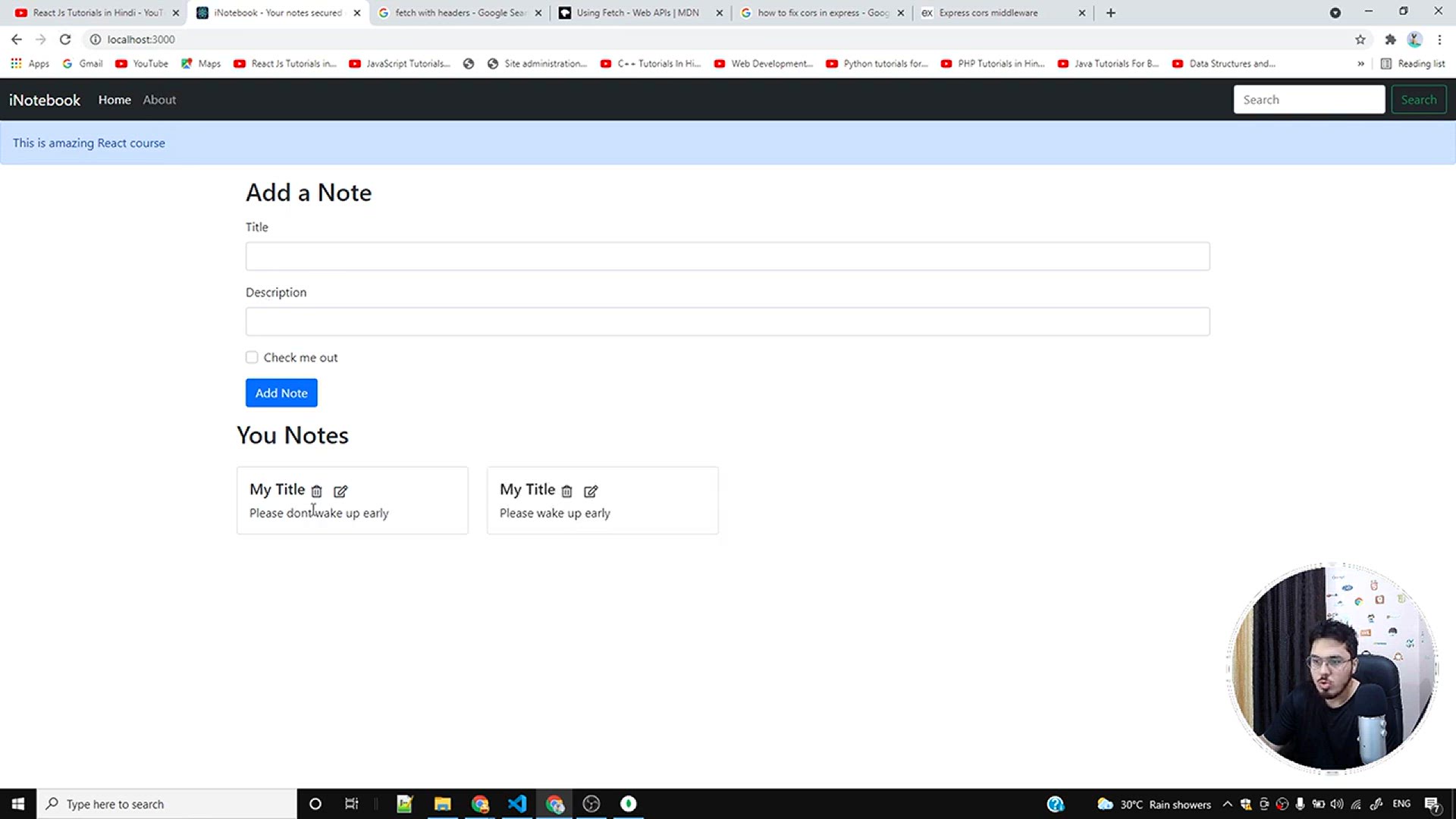
Task: Open OBS Studio from taskbar
Action: 591,804
